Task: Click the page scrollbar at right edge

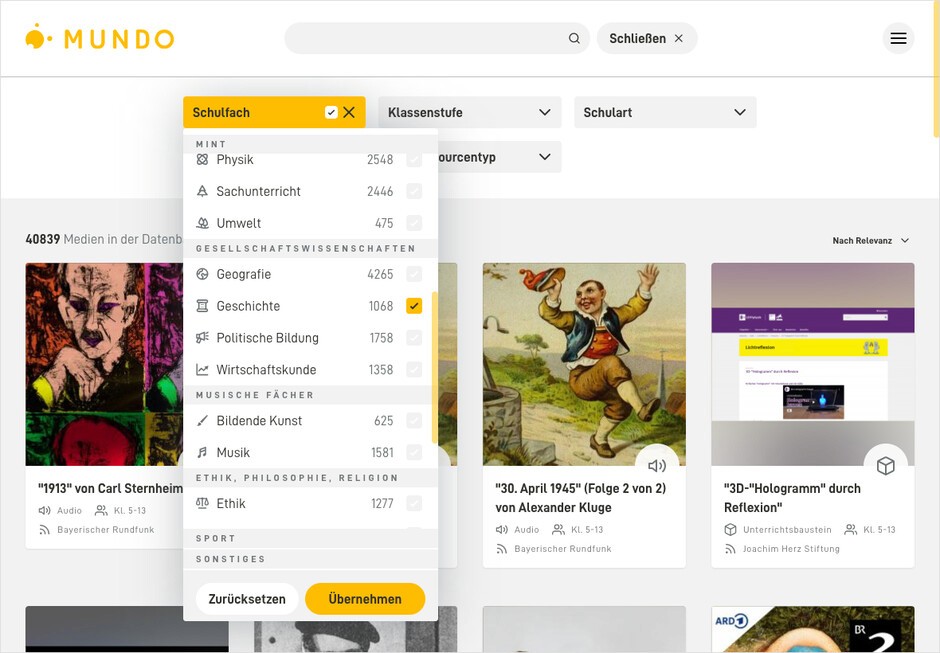Action: pyautogui.click(x=936, y=69)
